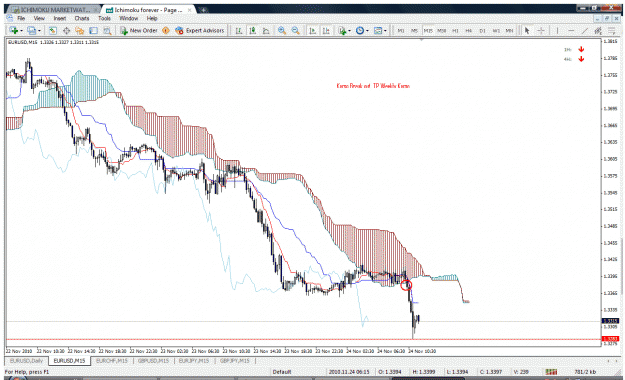Switch to the EURUSD,Daily chart tab
The width and height of the screenshot is (625, 380).
pos(26,361)
